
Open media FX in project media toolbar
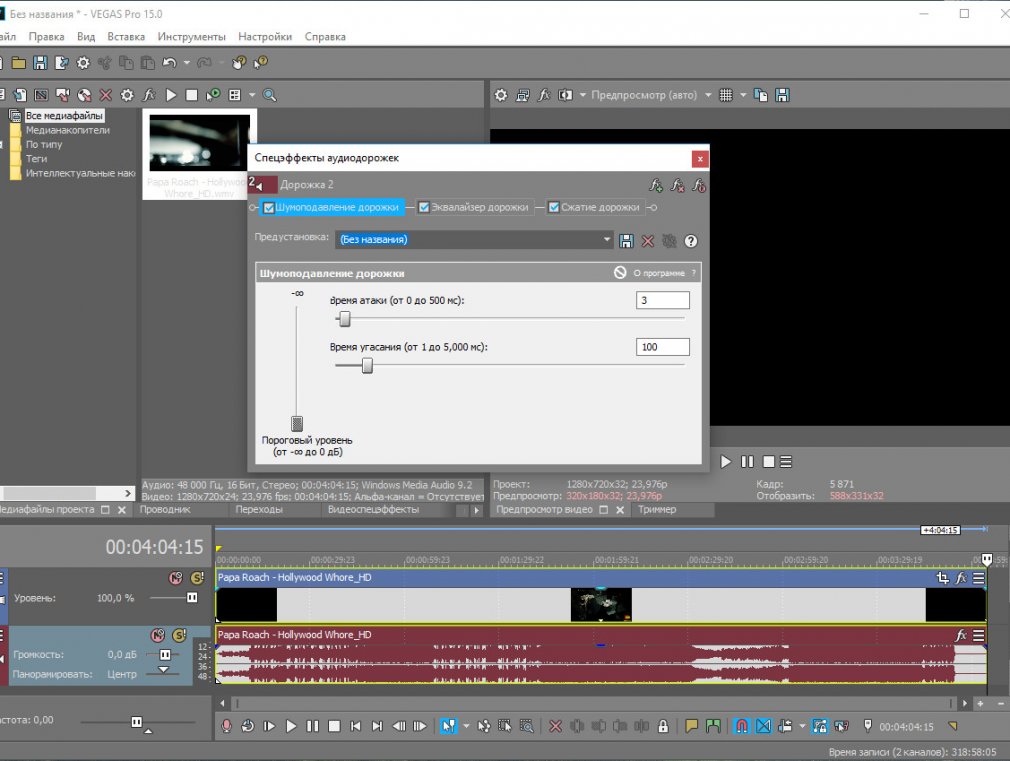pyautogui.click(x=149, y=95)
